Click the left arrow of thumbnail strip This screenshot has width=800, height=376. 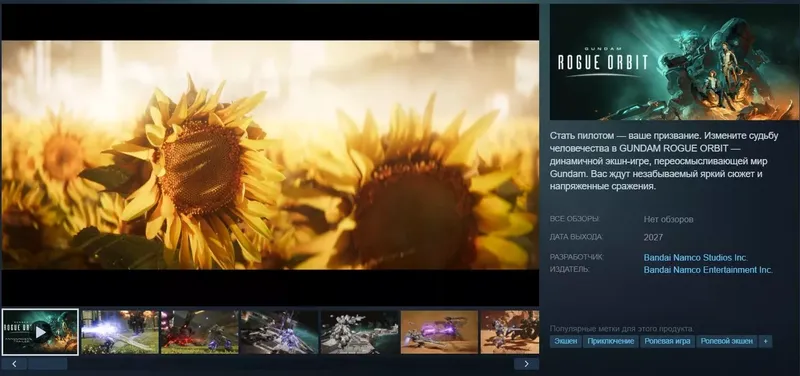click(14, 364)
